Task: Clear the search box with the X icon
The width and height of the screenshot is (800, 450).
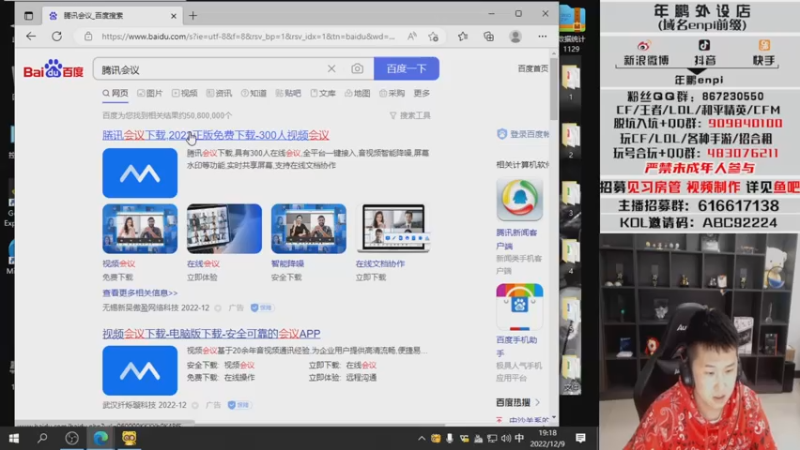Action: point(332,68)
